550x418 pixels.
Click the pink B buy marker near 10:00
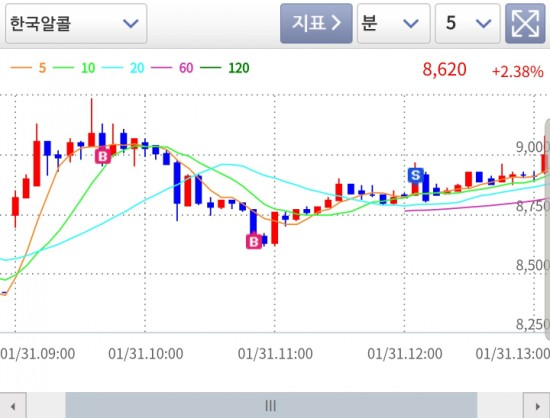point(103,156)
